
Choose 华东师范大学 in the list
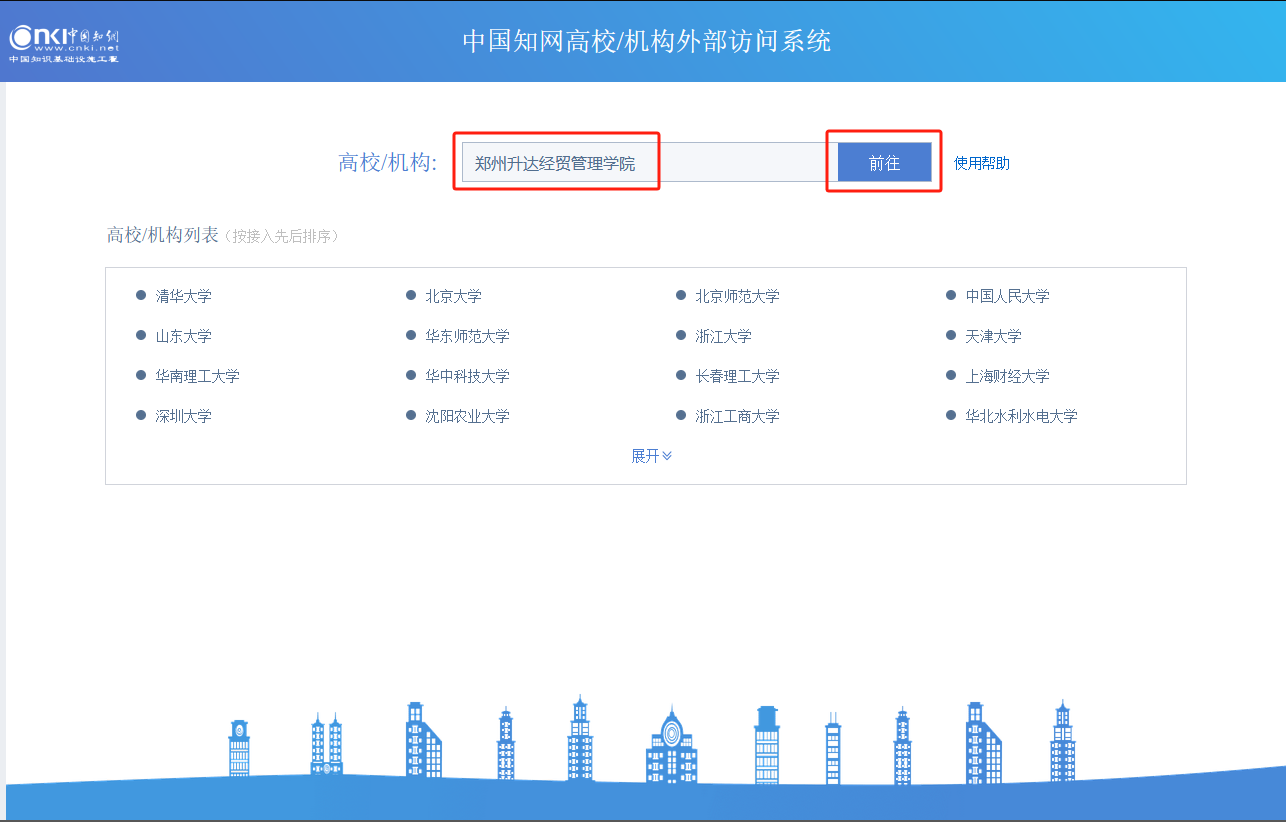pyautogui.click(x=467, y=336)
